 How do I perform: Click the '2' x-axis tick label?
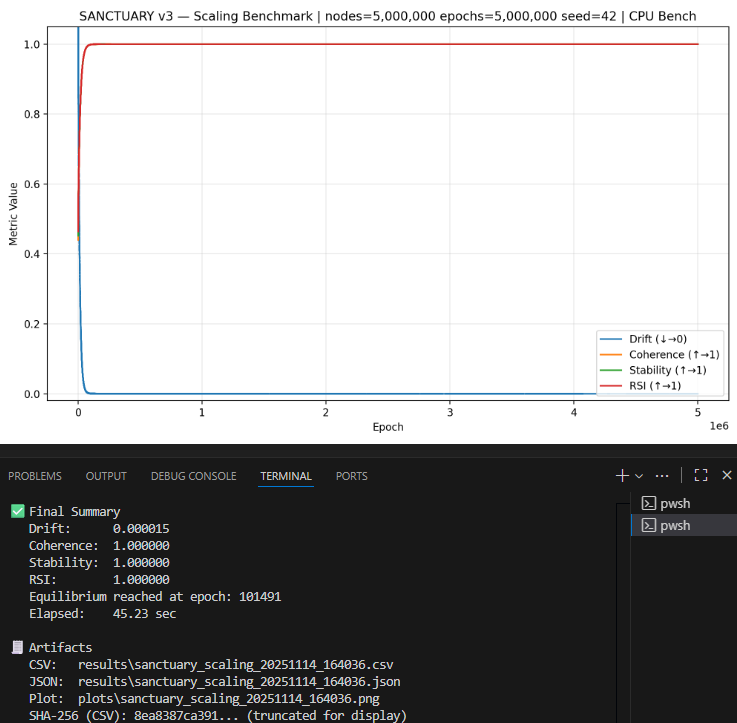[326, 412]
